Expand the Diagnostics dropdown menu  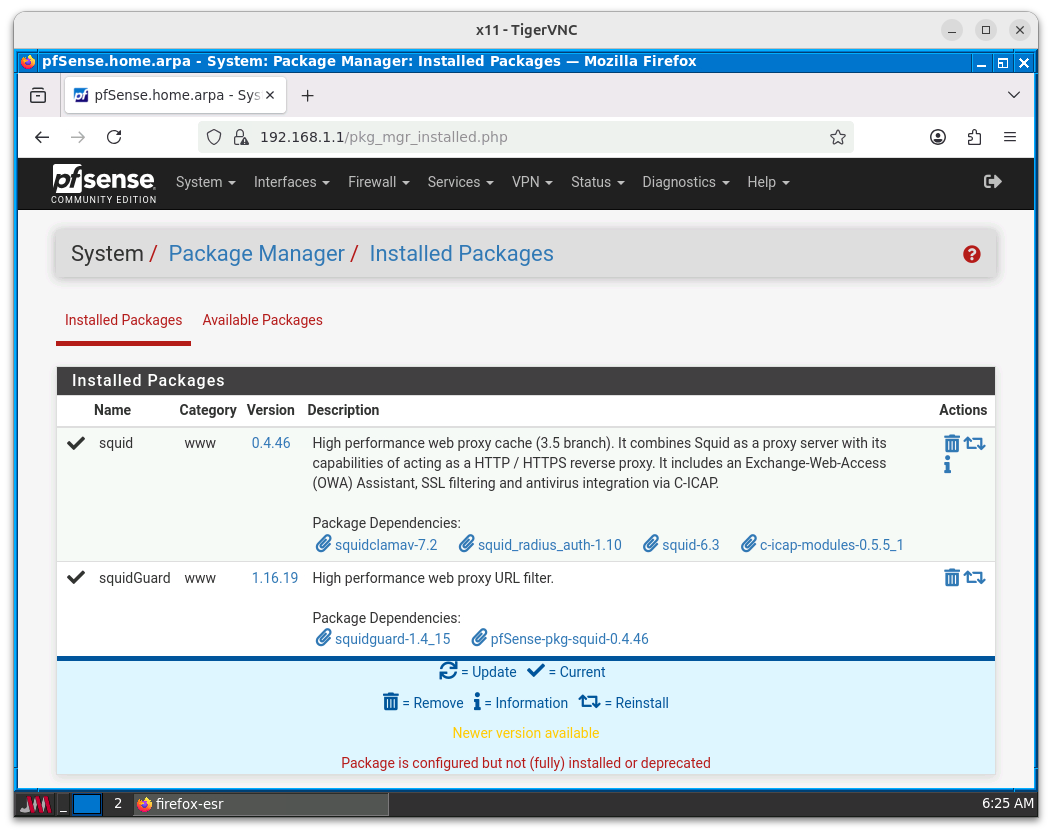coord(685,182)
